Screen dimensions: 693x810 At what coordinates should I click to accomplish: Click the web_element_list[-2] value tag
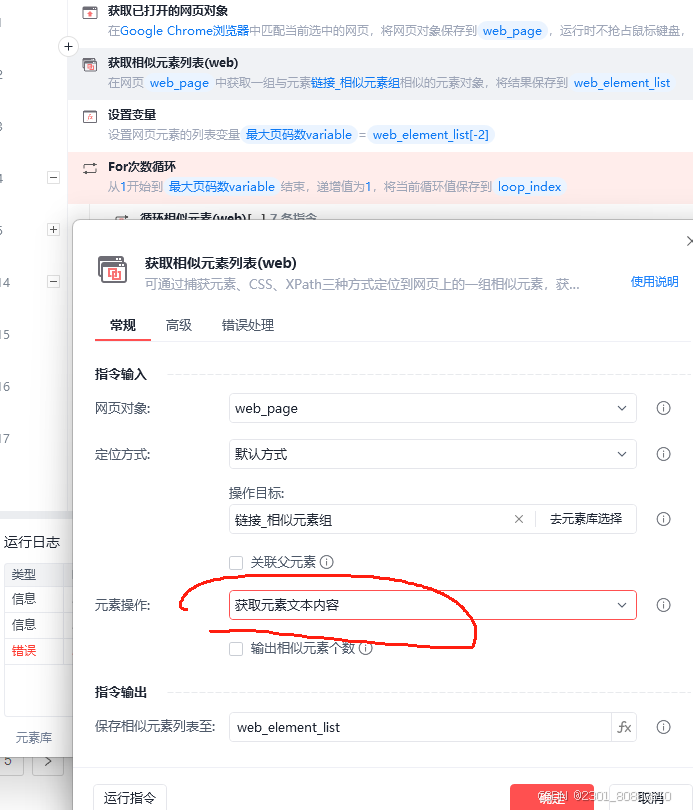click(431, 135)
